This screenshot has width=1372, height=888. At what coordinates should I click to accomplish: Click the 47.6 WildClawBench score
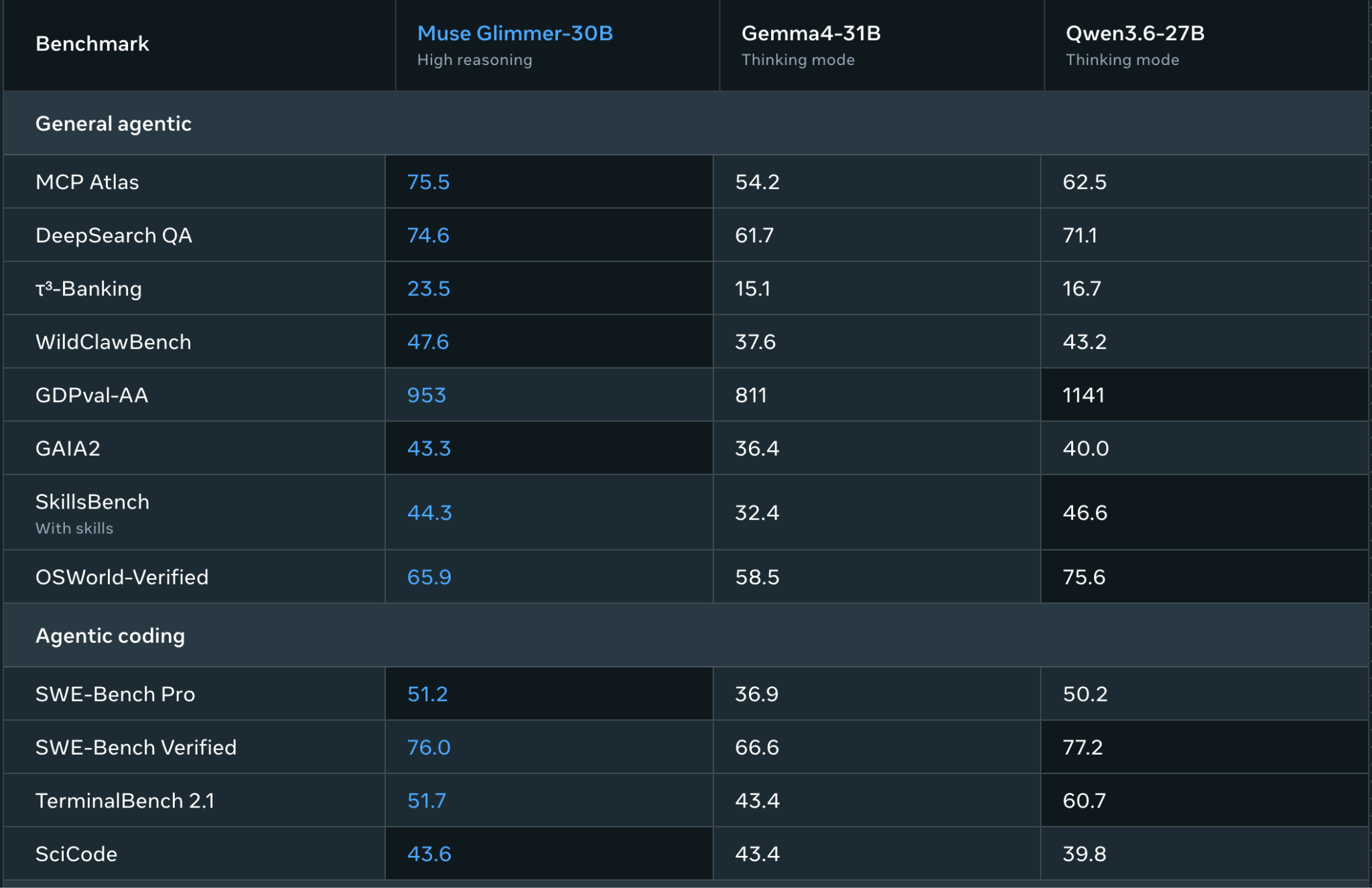coord(428,342)
